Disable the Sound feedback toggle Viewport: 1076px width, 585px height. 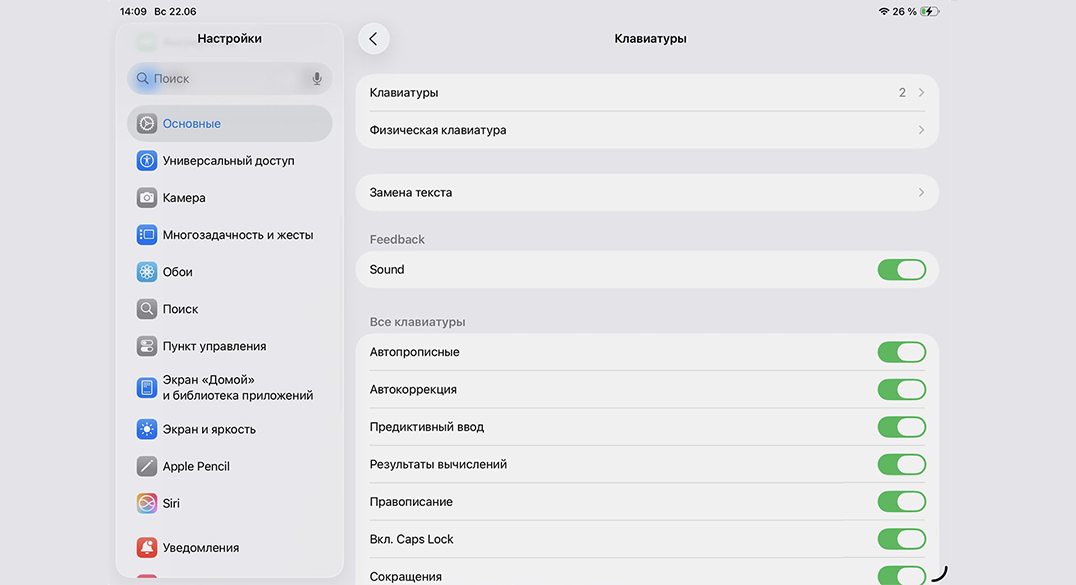click(901, 270)
